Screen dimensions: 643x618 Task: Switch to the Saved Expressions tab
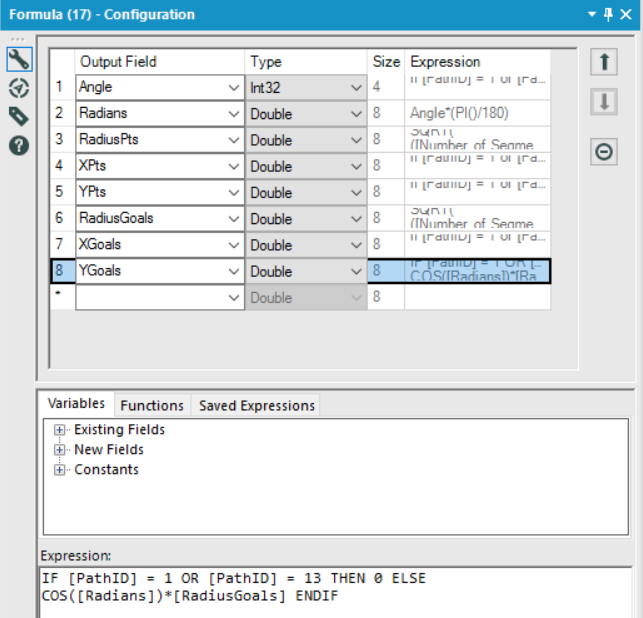257,405
